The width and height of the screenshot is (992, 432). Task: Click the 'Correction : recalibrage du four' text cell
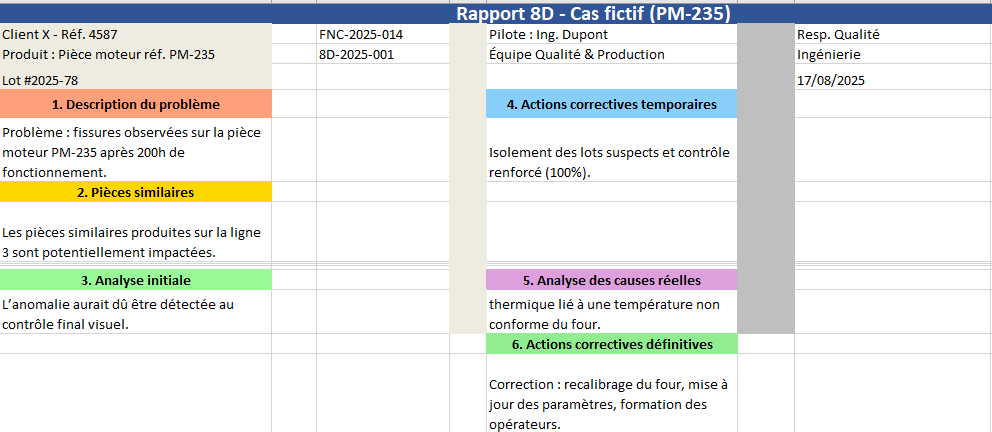[x=610, y=404]
